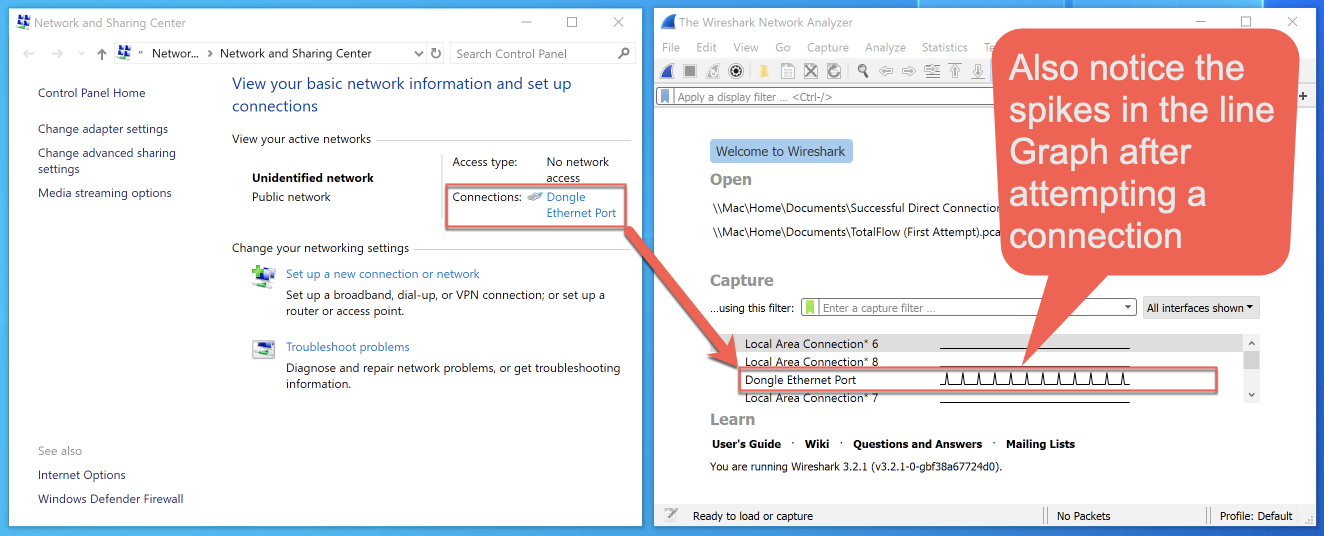Image resolution: width=1324 pixels, height=536 pixels.
Task: Open Wireshark User's Guide link
Action: [x=746, y=444]
